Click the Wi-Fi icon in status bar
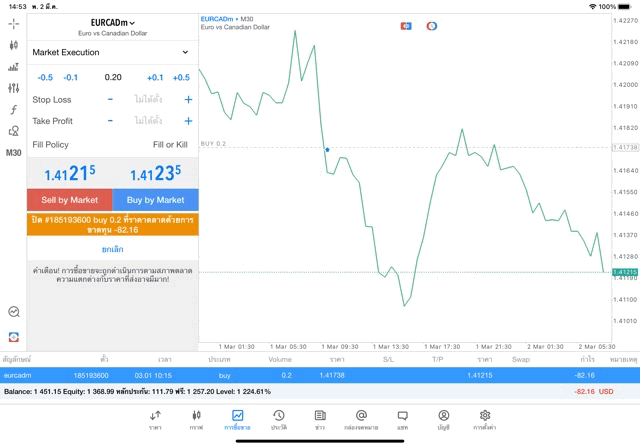This screenshot has height=447, width=640. click(x=592, y=7)
